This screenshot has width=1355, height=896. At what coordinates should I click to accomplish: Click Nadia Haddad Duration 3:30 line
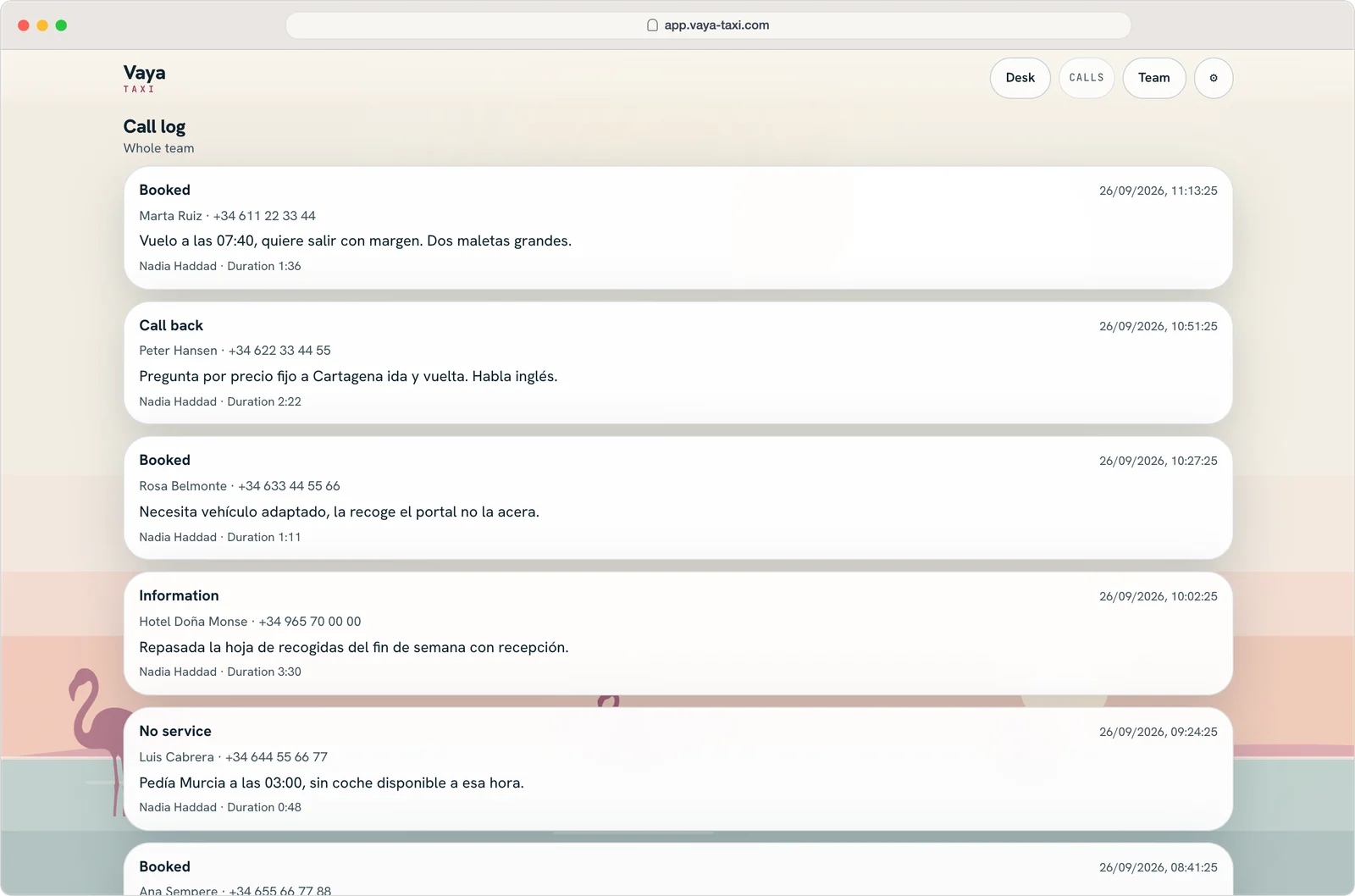point(219,672)
